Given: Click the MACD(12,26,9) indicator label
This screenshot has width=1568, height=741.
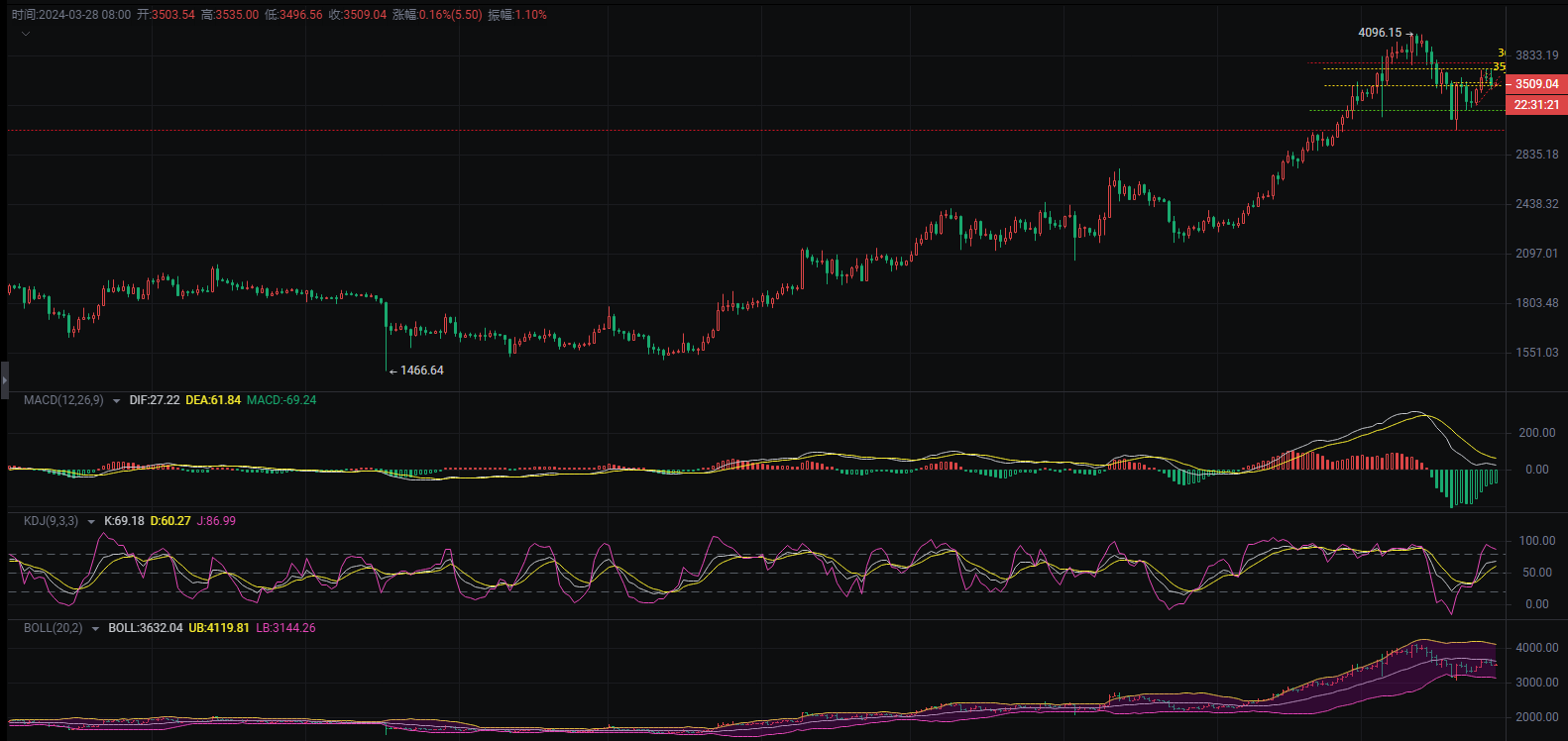Looking at the screenshot, I should click(62, 400).
